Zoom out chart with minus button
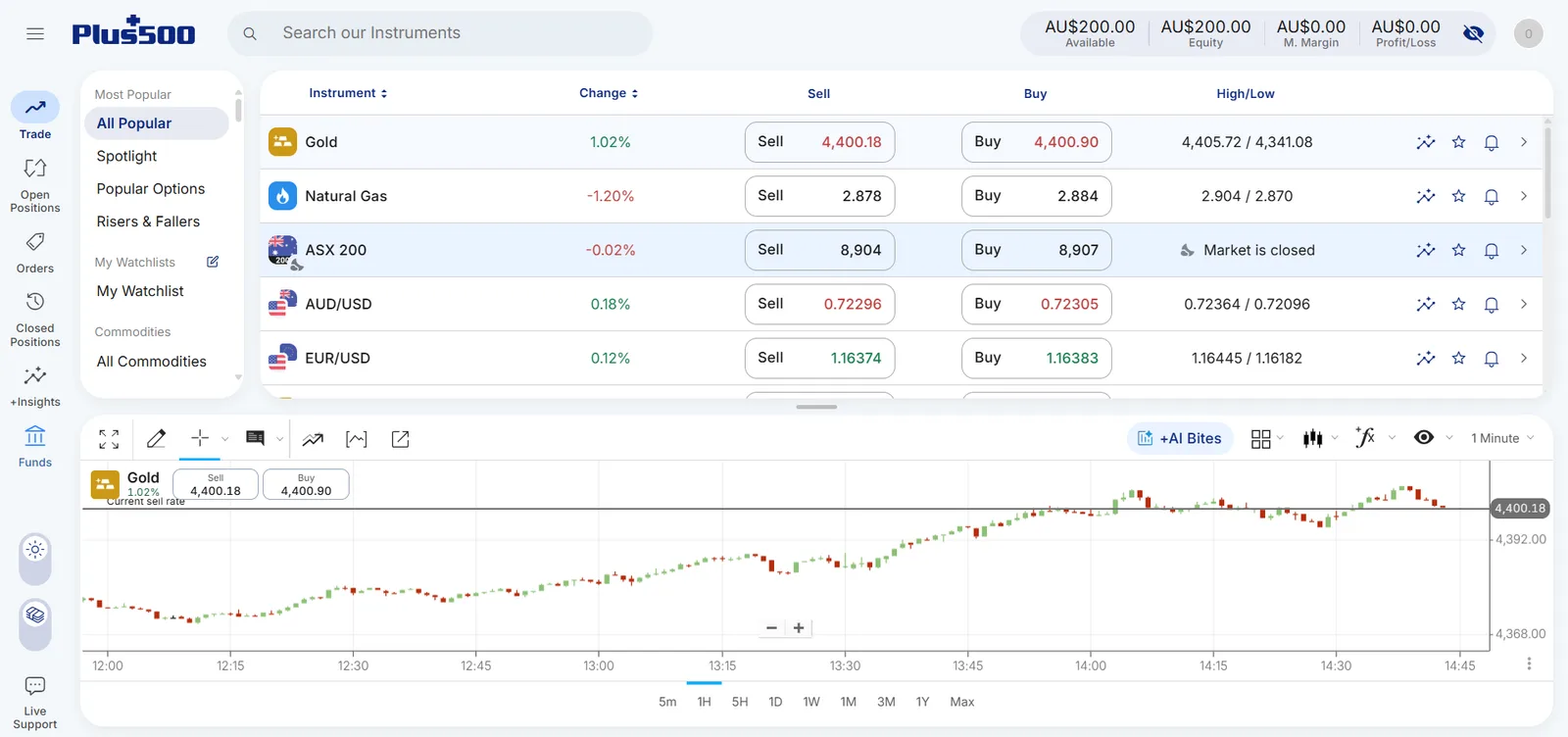 771,628
